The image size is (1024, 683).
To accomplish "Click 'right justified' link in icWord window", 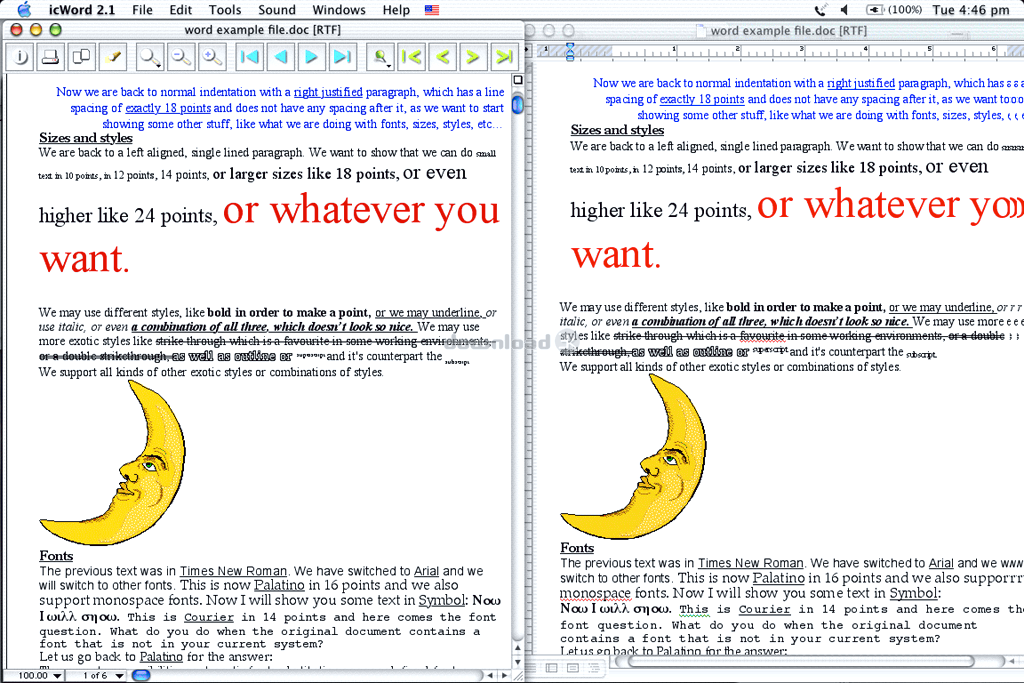I will pyautogui.click(x=328, y=92).
